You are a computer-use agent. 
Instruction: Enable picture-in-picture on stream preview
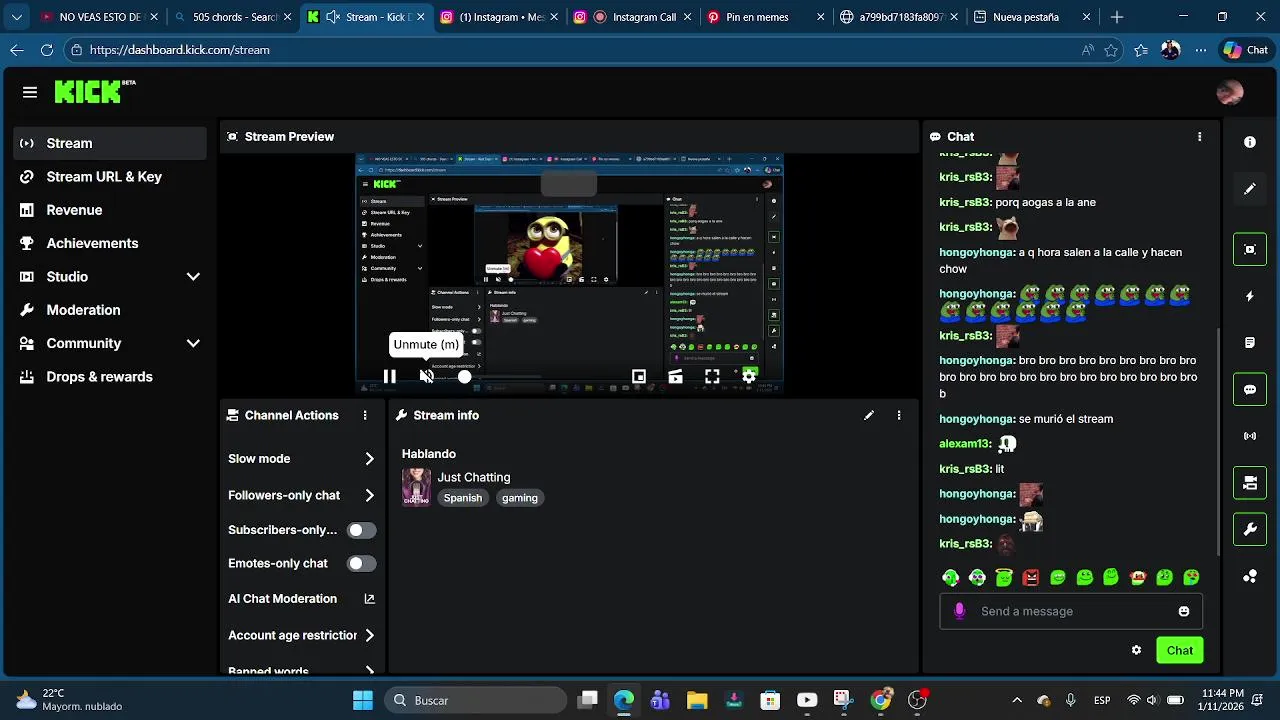639,377
